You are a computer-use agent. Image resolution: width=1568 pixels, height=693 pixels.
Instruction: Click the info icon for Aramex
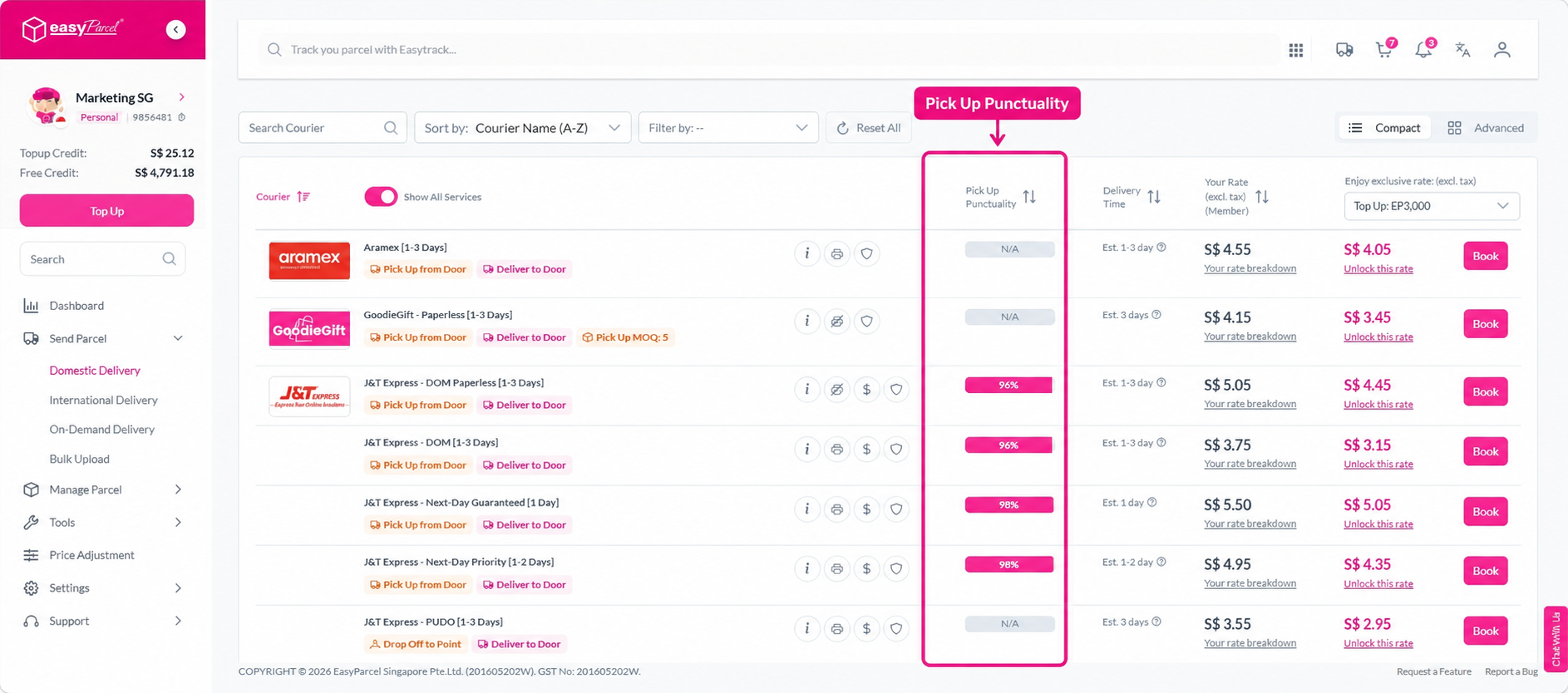(806, 253)
